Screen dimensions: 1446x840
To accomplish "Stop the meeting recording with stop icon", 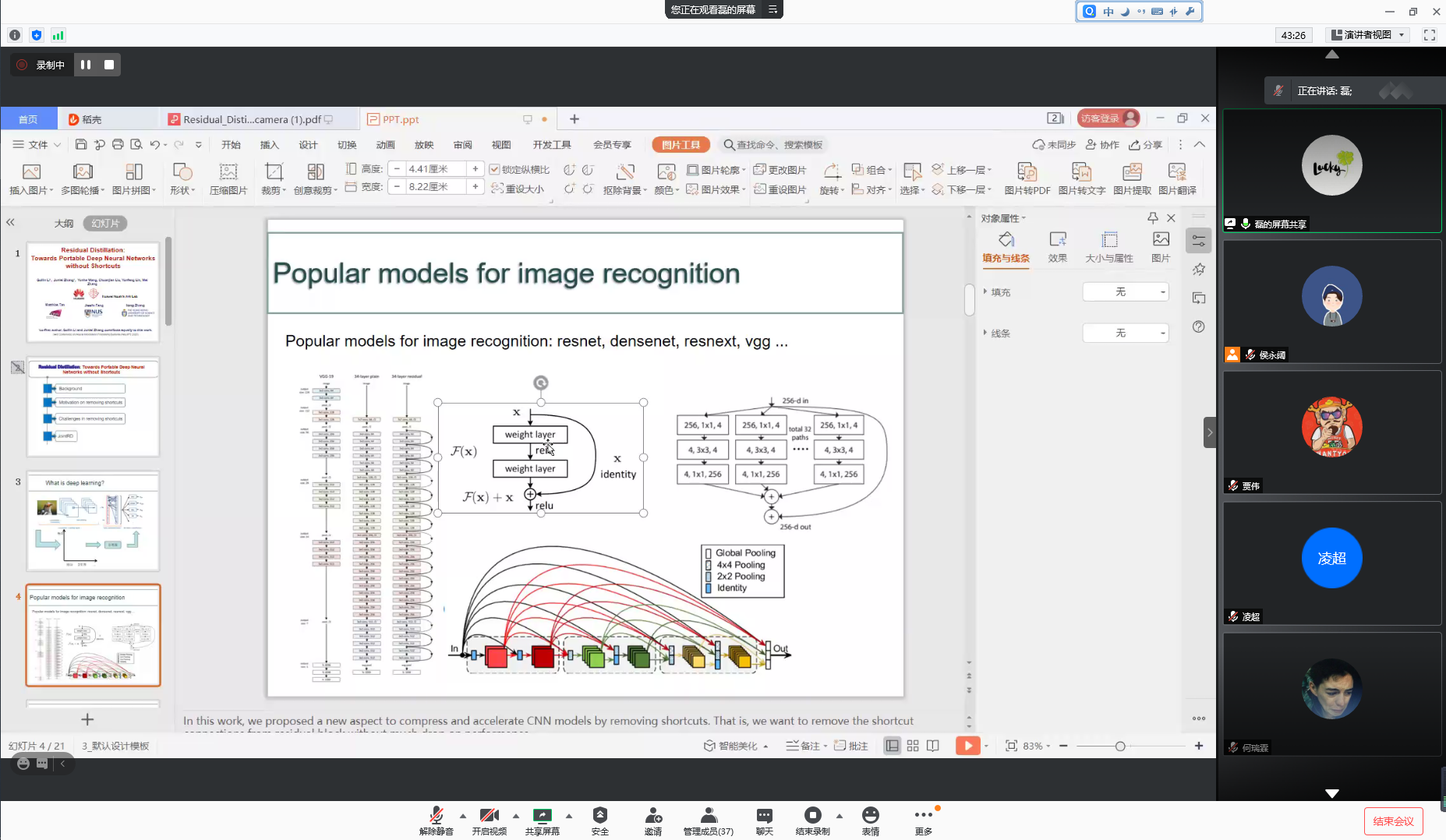I will (109, 65).
